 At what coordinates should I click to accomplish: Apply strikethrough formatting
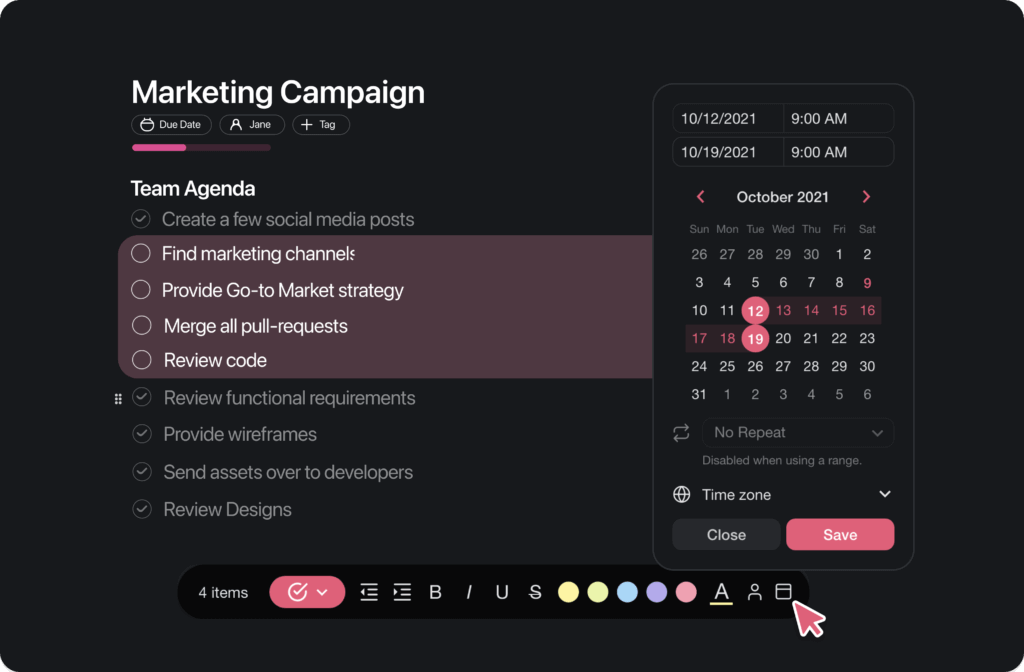(x=535, y=592)
